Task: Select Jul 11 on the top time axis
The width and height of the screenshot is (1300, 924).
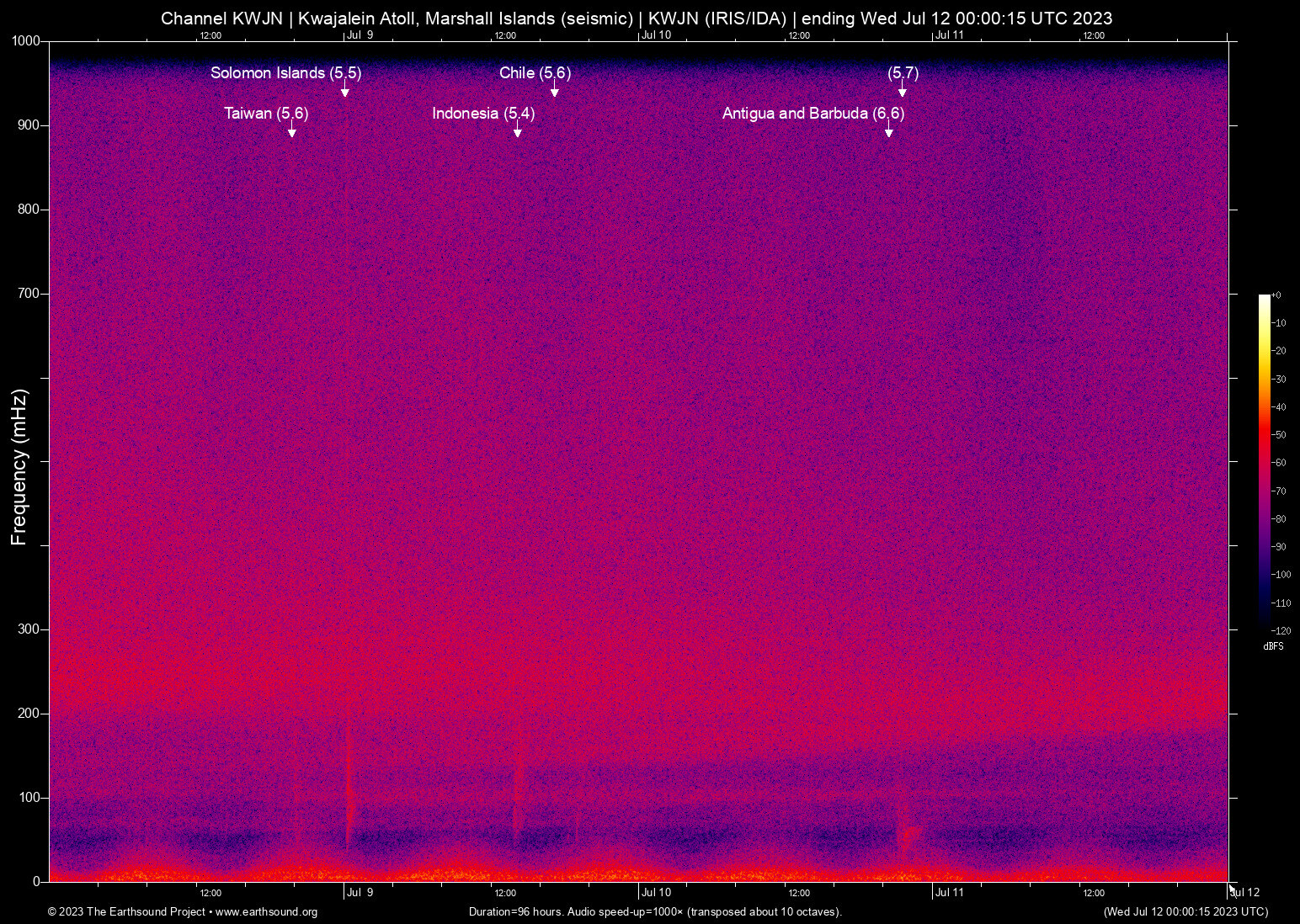Action: (950, 35)
